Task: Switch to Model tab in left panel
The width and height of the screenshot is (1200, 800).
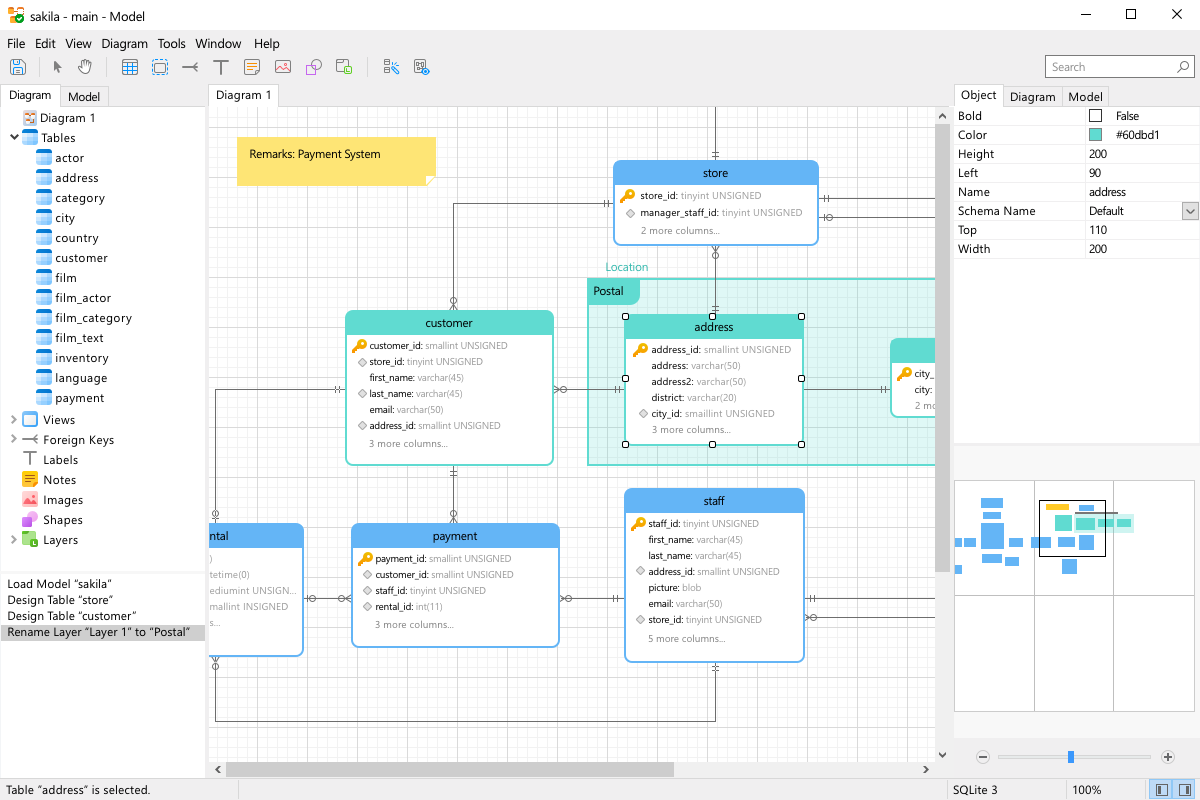Action: [84, 97]
